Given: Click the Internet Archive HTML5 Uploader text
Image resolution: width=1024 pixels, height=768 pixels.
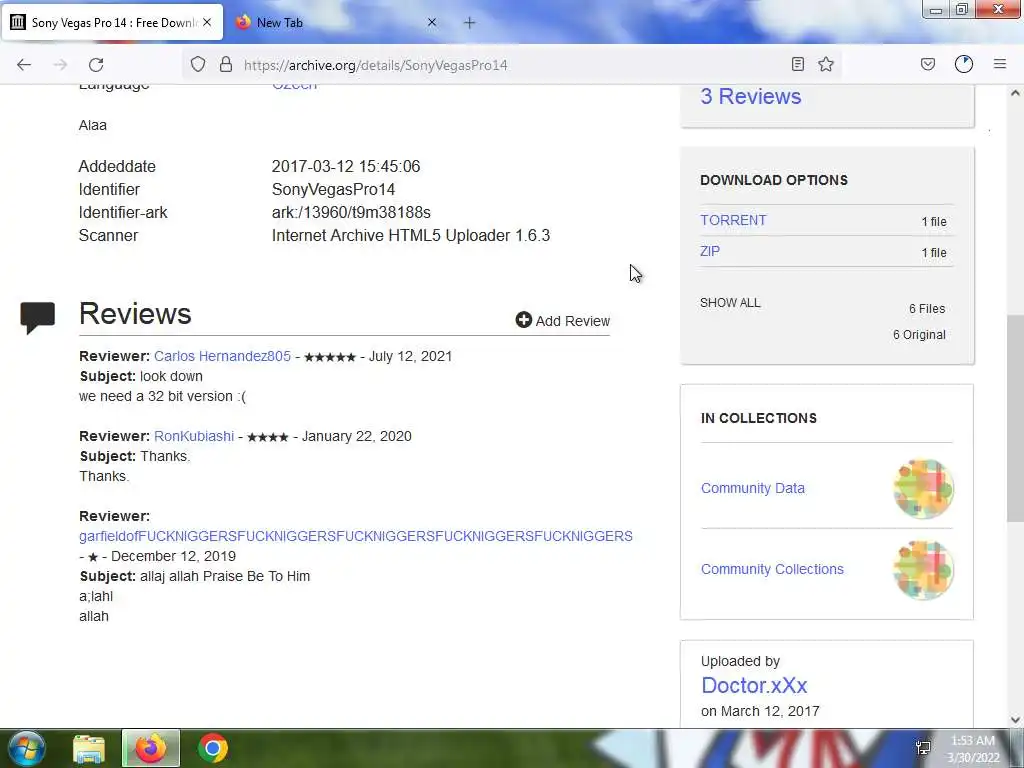Looking at the screenshot, I should tap(411, 235).
